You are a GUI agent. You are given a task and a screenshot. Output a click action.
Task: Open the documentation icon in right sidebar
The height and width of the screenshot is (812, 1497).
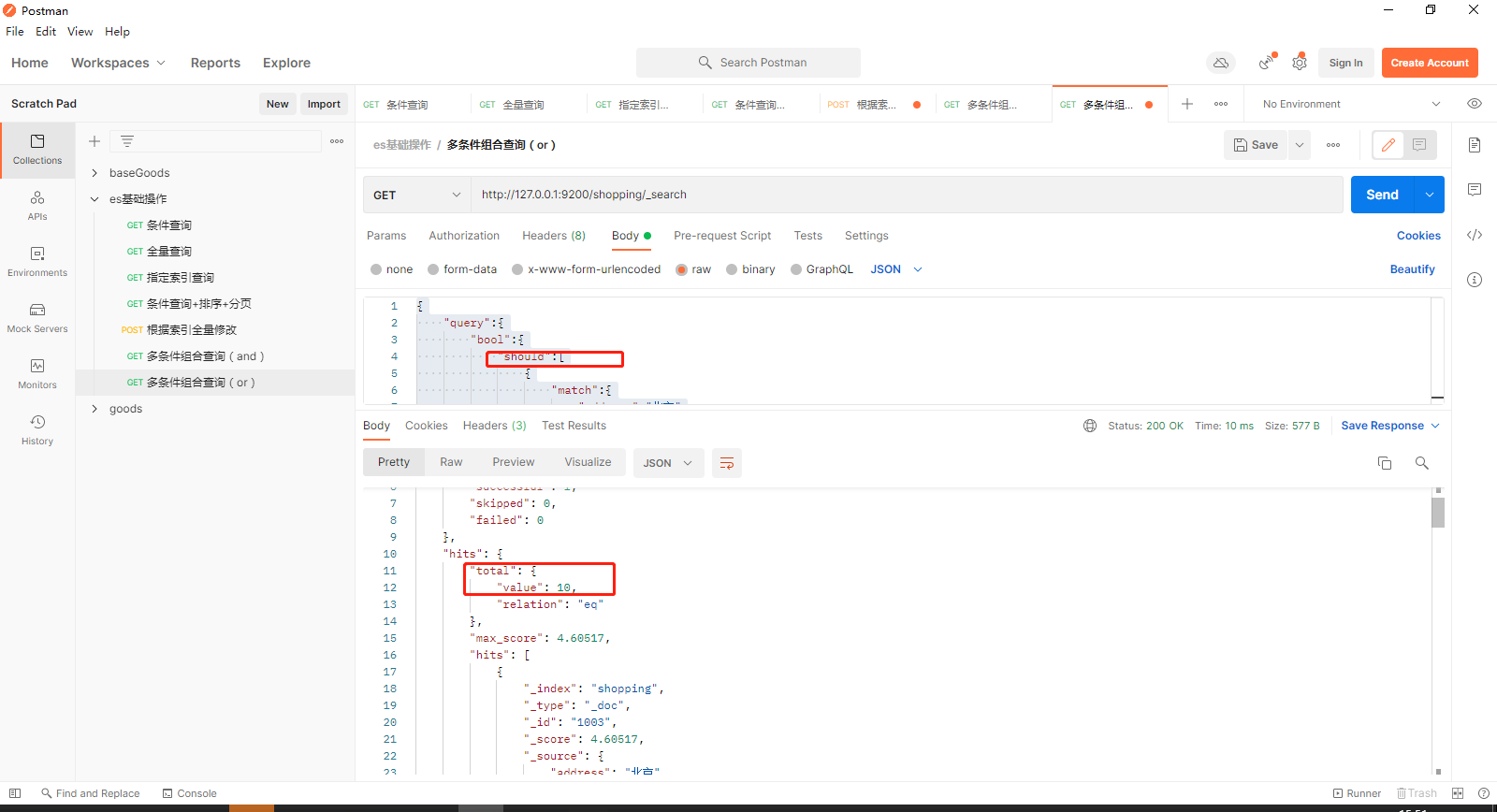(x=1475, y=145)
